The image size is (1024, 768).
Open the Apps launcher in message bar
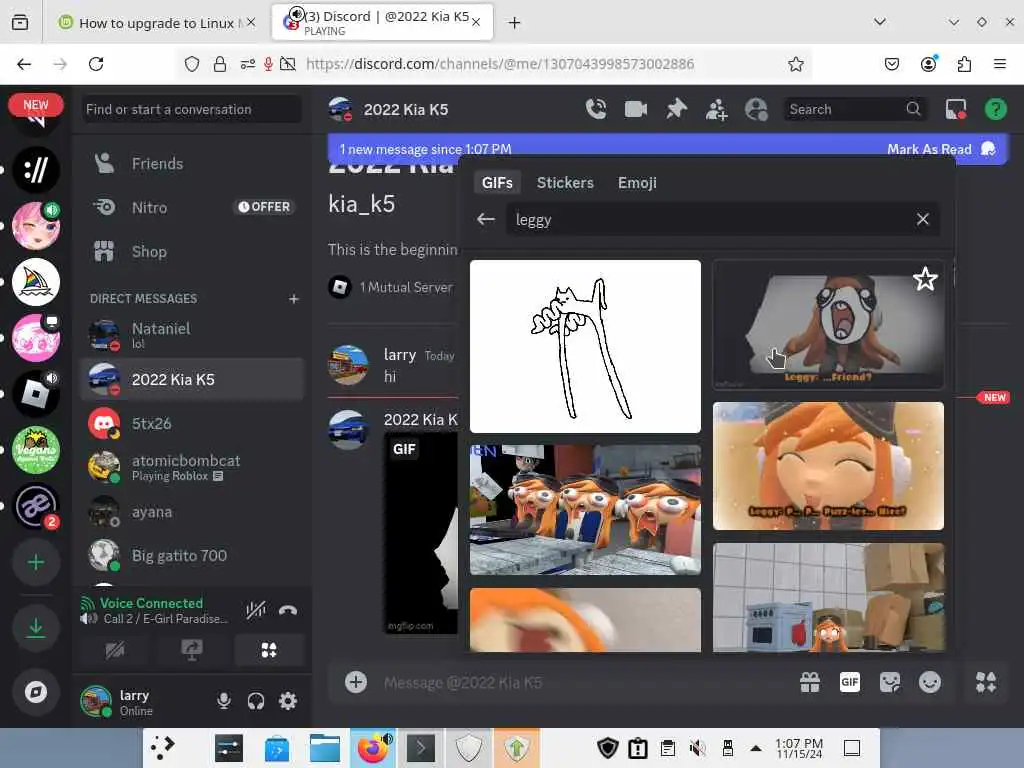tap(985, 682)
